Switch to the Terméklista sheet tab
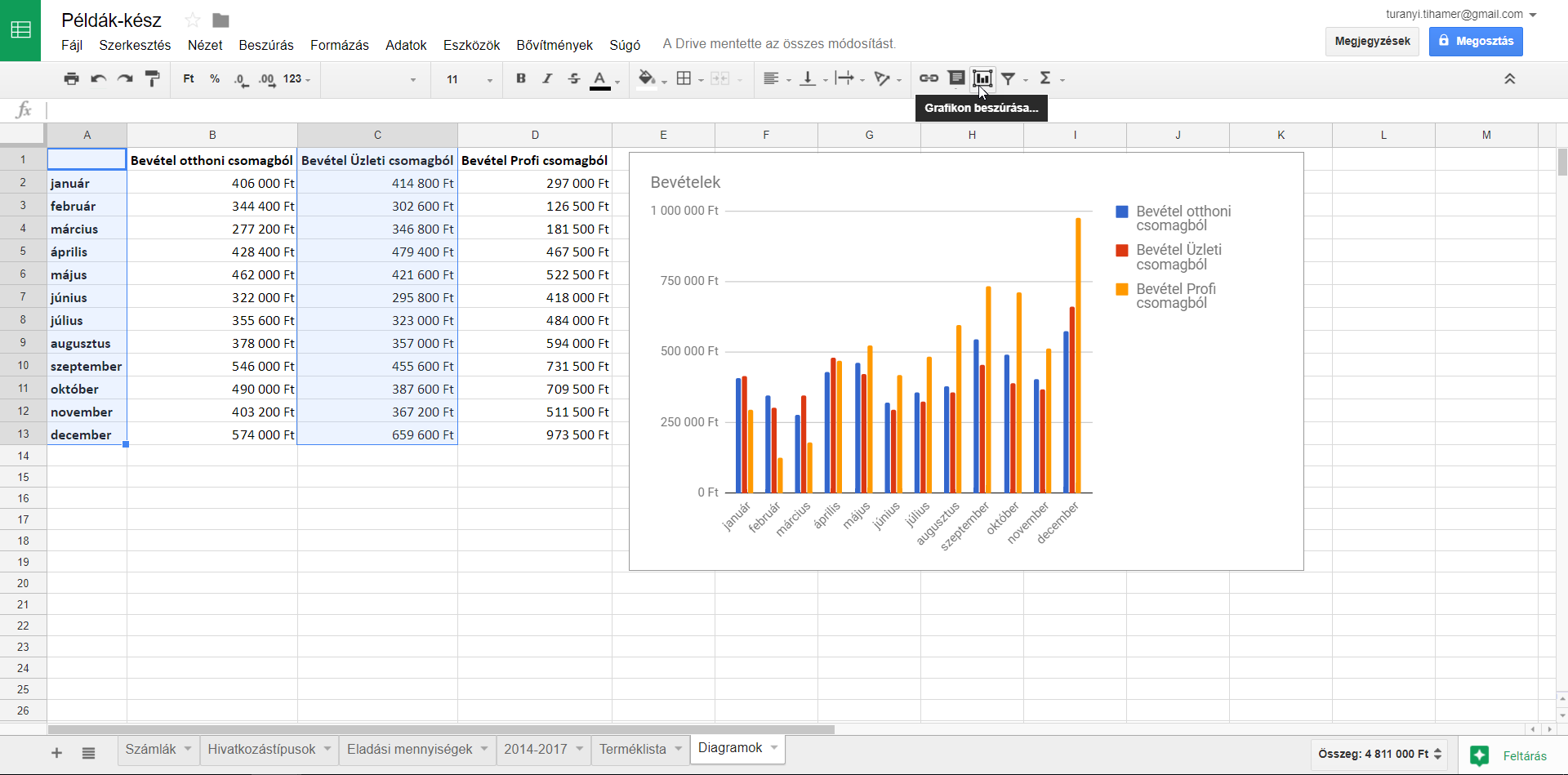 coord(632,749)
